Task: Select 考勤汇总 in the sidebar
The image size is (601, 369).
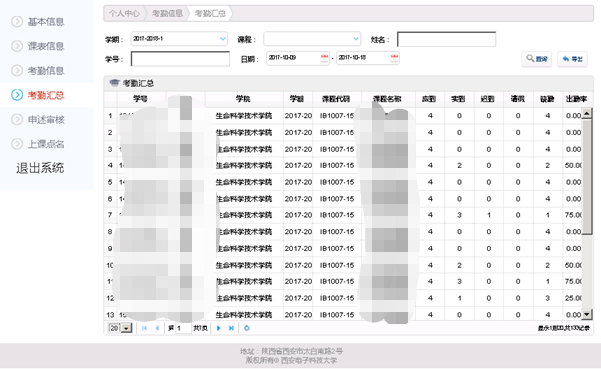Action: point(46,95)
